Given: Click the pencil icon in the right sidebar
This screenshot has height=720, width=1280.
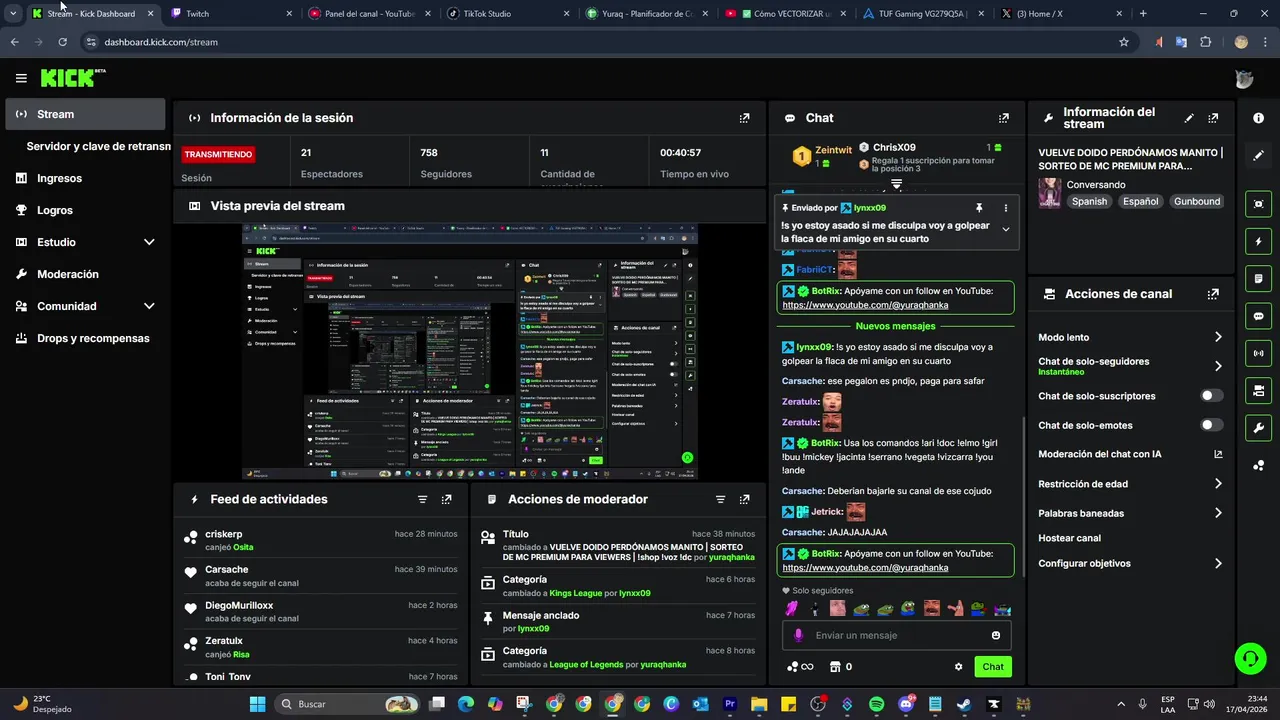Looking at the screenshot, I should (x=1258, y=156).
